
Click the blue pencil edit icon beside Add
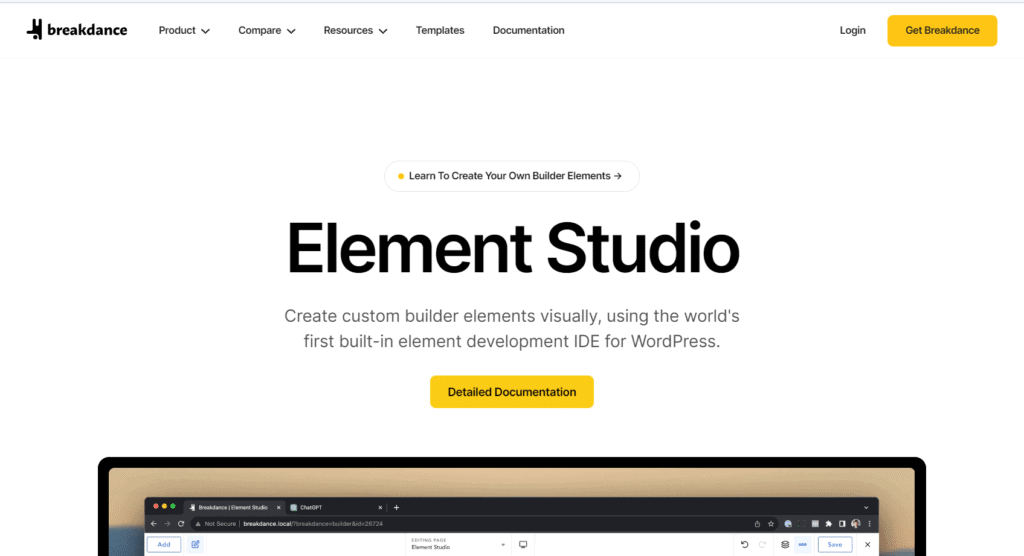pyautogui.click(x=195, y=545)
